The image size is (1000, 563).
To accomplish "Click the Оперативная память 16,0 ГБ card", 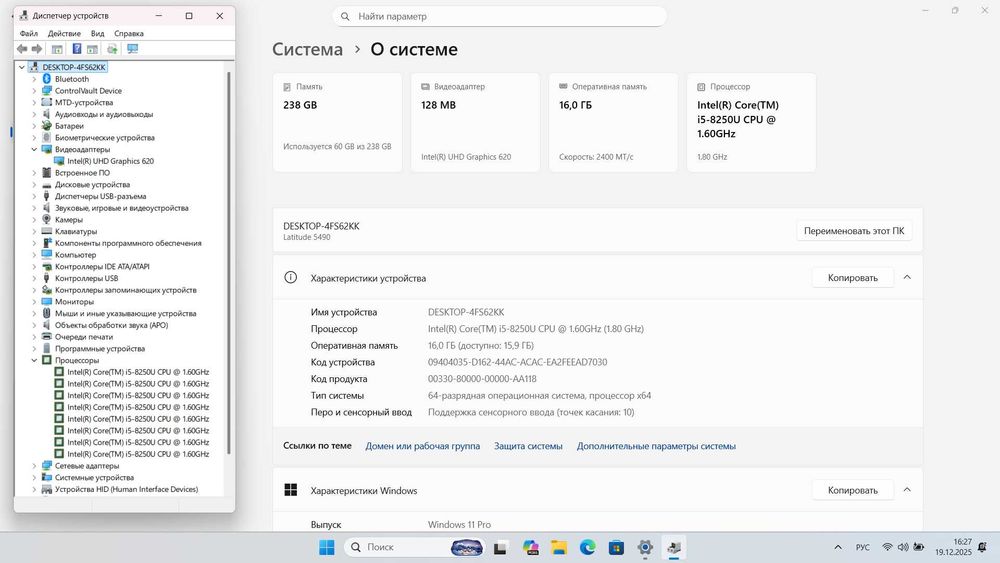I will [614, 122].
